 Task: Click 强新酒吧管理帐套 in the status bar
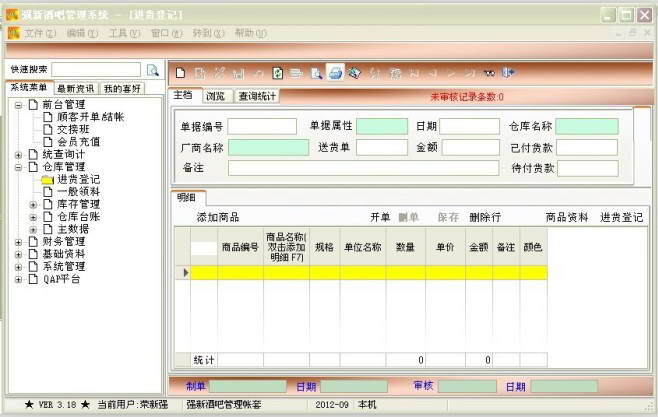pyautogui.click(x=224, y=405)
